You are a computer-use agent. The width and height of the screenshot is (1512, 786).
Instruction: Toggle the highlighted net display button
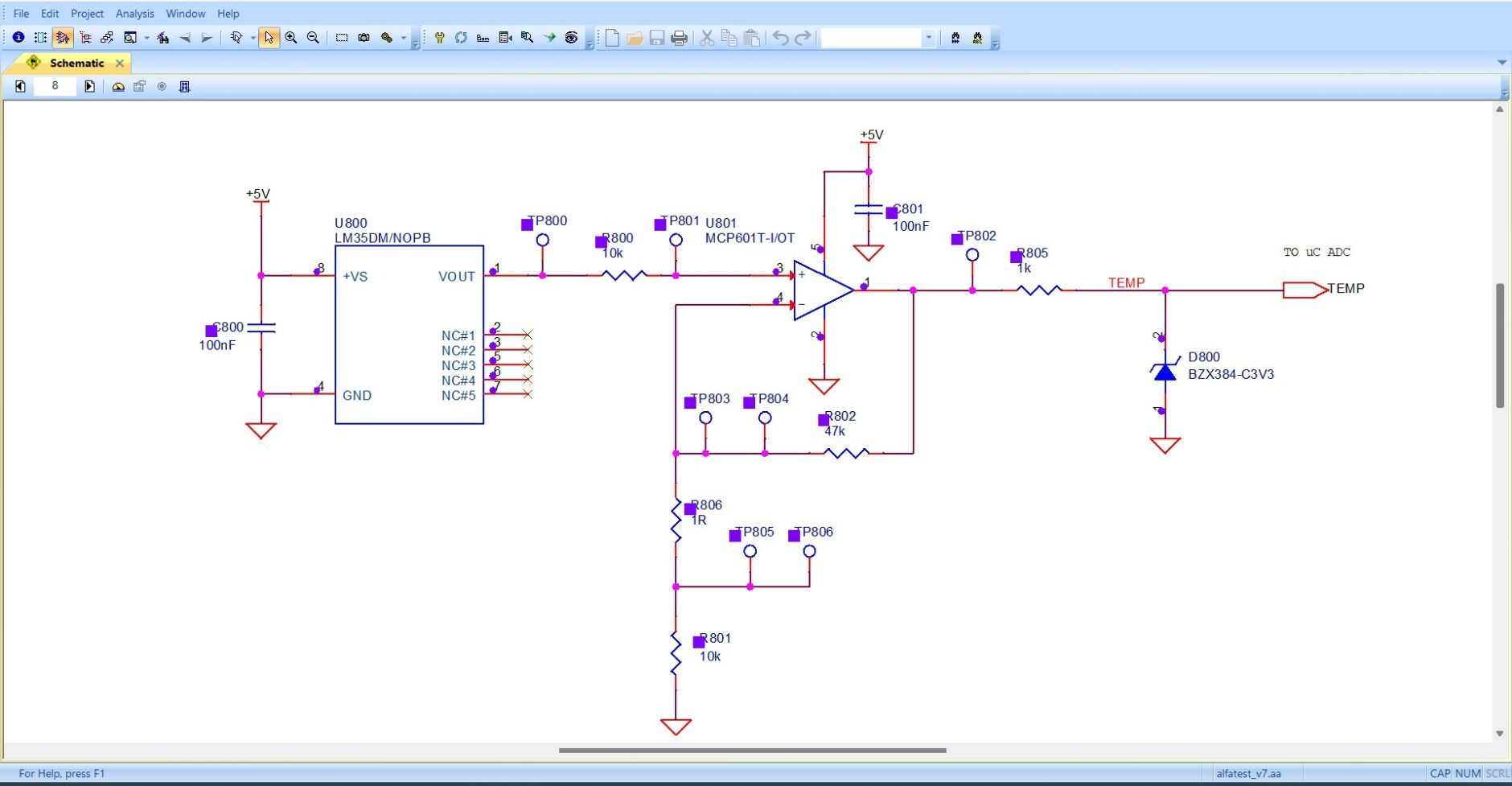pos(63,38)
